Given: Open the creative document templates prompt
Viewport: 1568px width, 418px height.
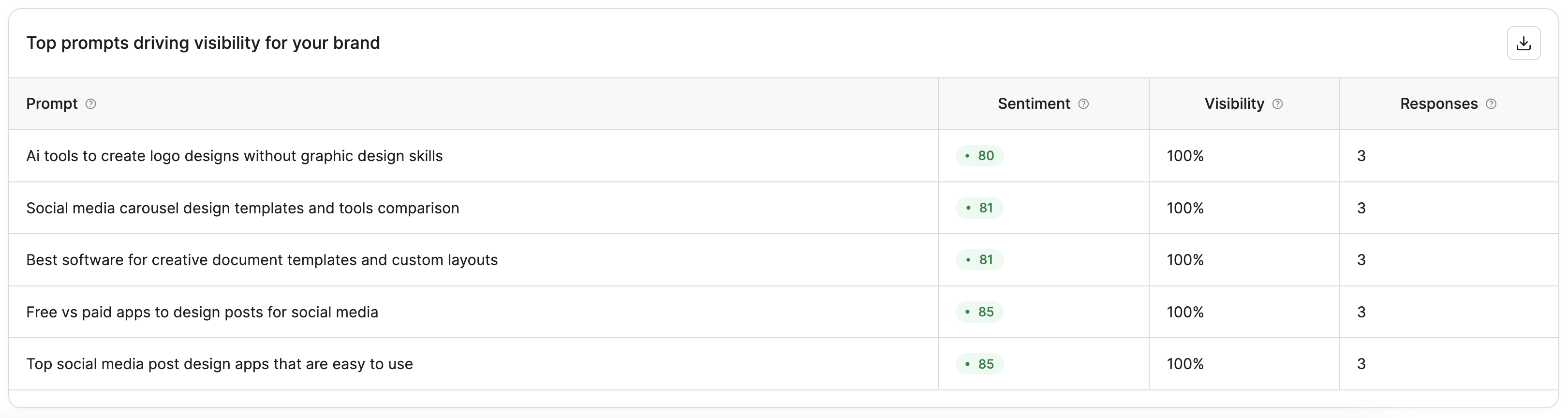Looking at the screenshot, I should 262,260.
